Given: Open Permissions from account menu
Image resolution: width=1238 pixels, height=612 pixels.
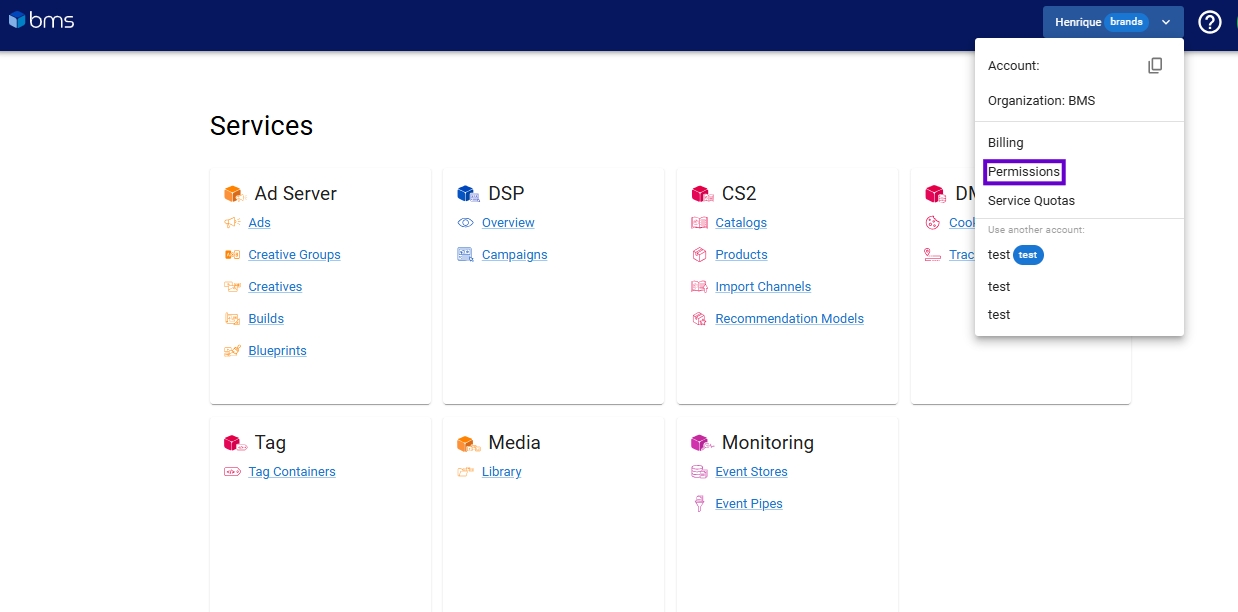Looking at the screenshot, I should click(x=1024, y=172).
